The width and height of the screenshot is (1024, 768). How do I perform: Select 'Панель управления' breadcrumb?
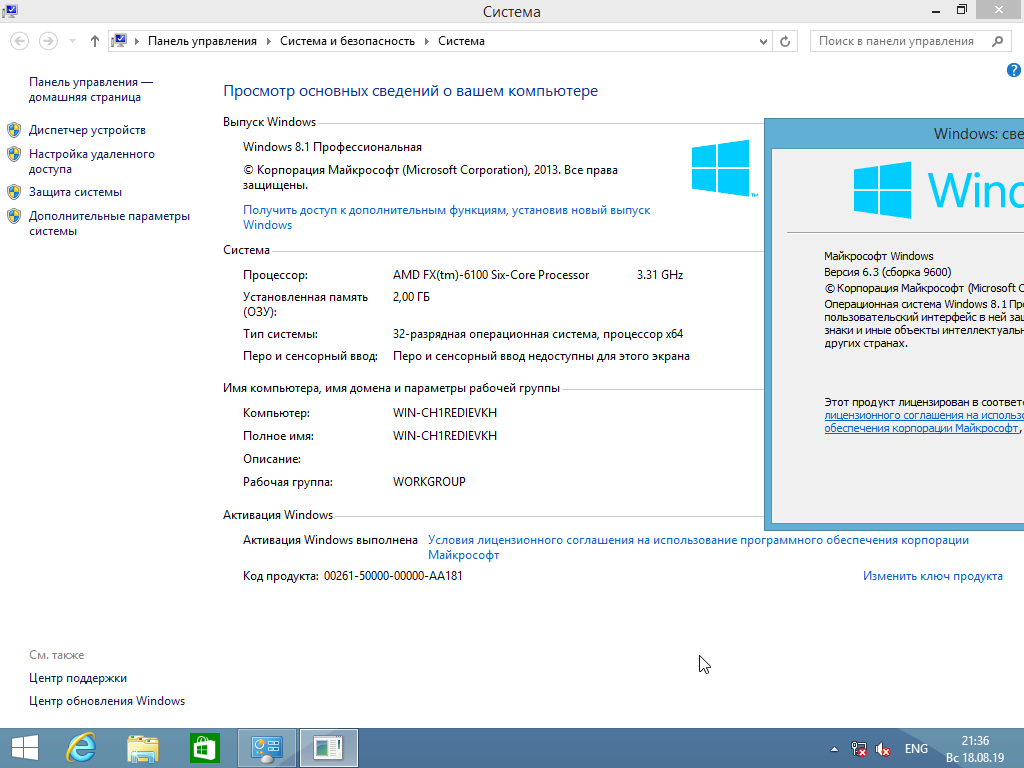click(x=202, y=41)
